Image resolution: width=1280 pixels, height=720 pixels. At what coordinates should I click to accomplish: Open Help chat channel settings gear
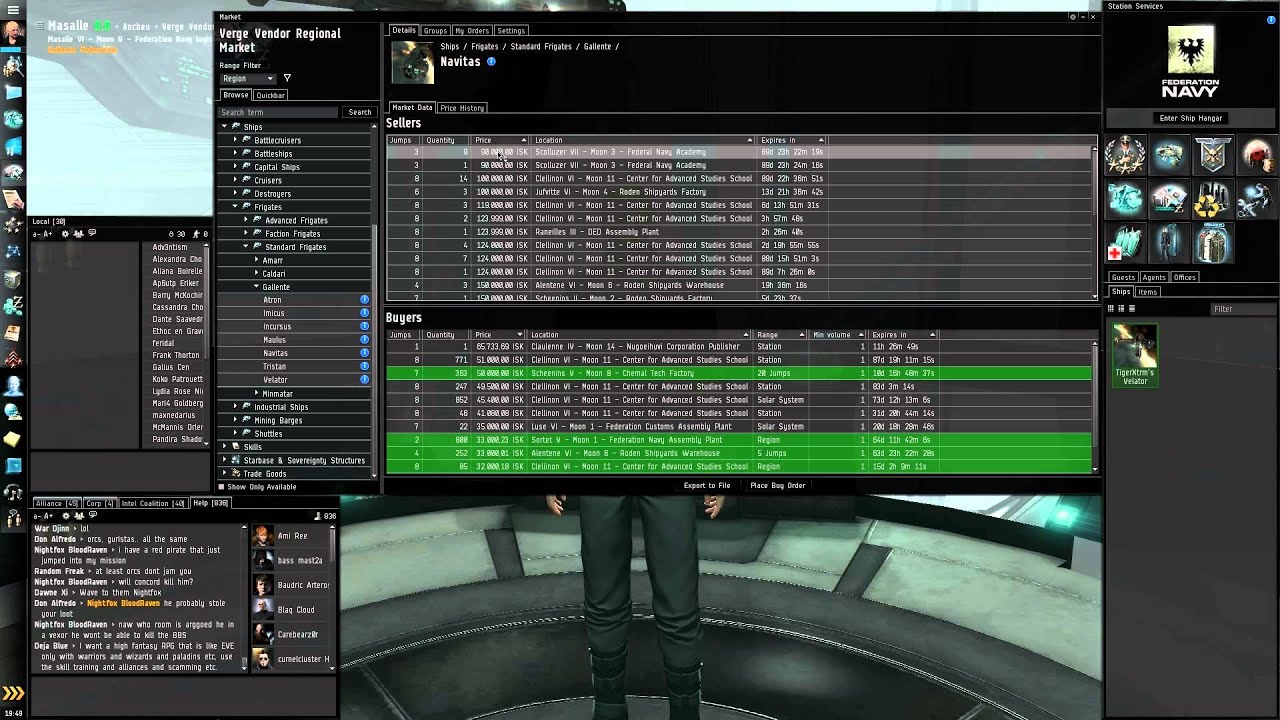68,515
